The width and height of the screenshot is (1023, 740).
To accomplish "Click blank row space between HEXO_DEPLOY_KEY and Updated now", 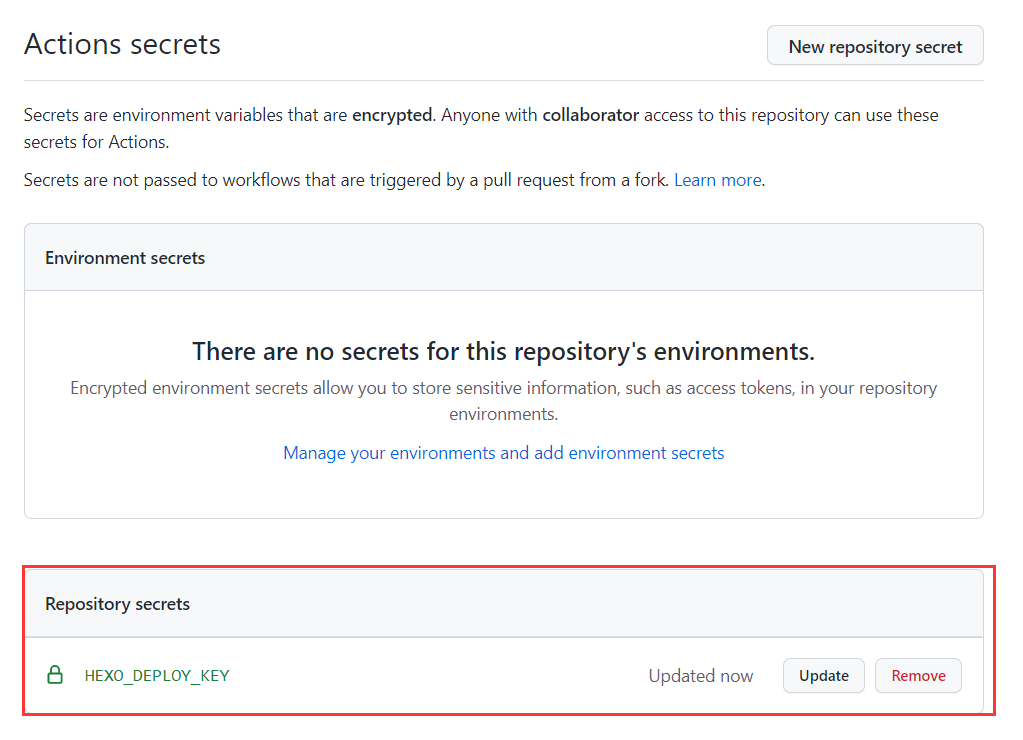I will [440, 675].
